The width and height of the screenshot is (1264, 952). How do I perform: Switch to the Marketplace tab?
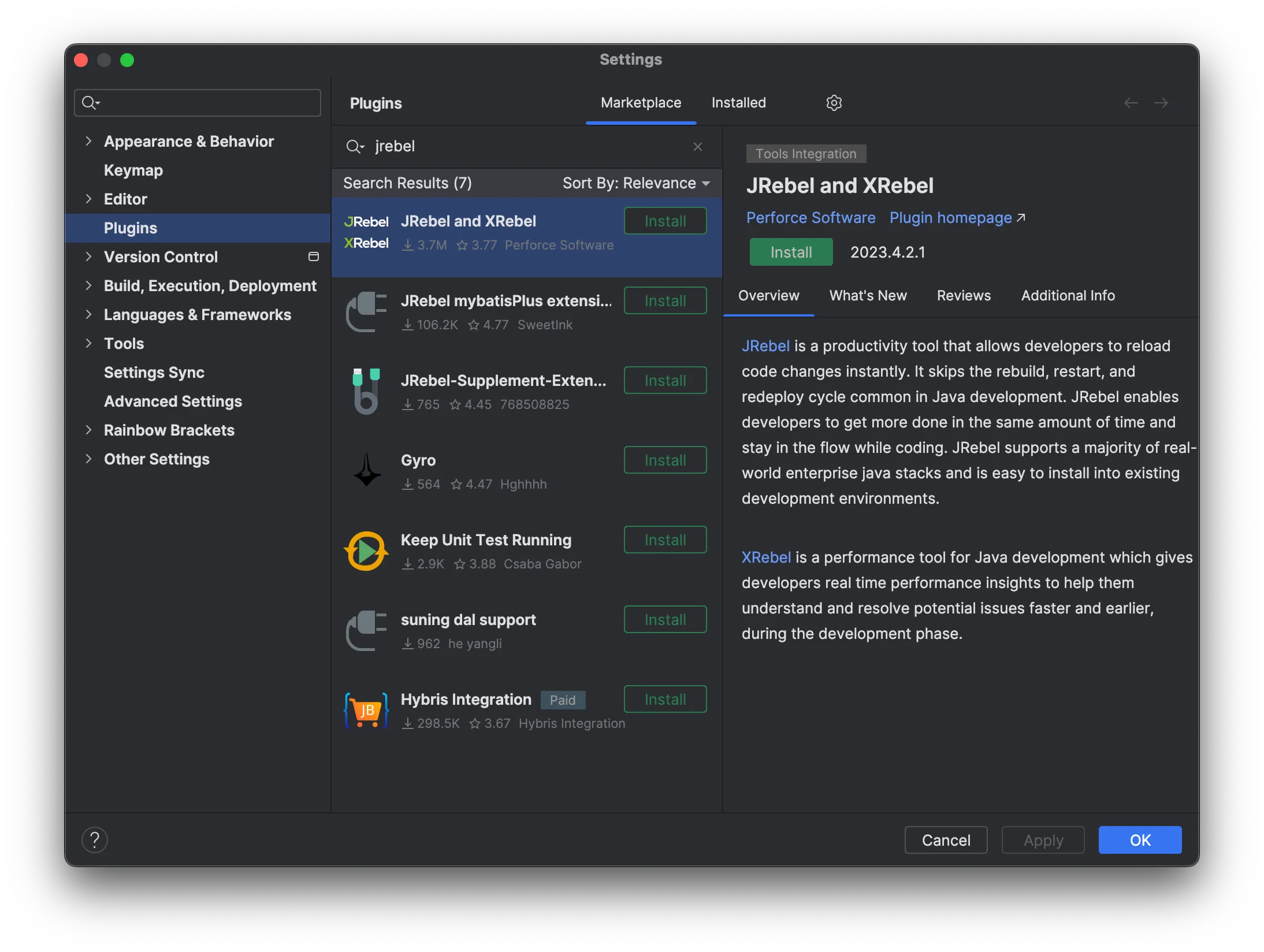pyautogui.click(x=641, y=103)
